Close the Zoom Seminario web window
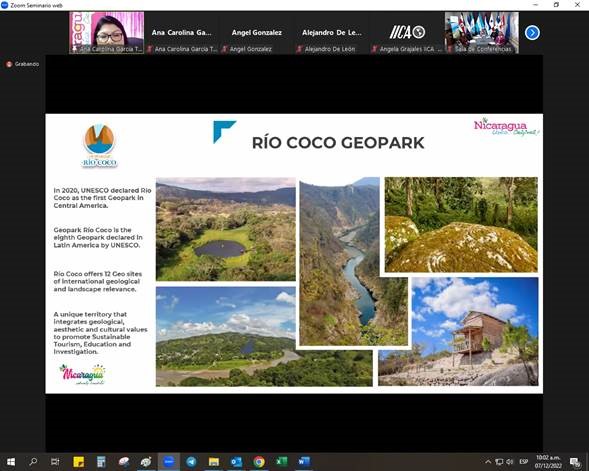 (x=577, y=5)
